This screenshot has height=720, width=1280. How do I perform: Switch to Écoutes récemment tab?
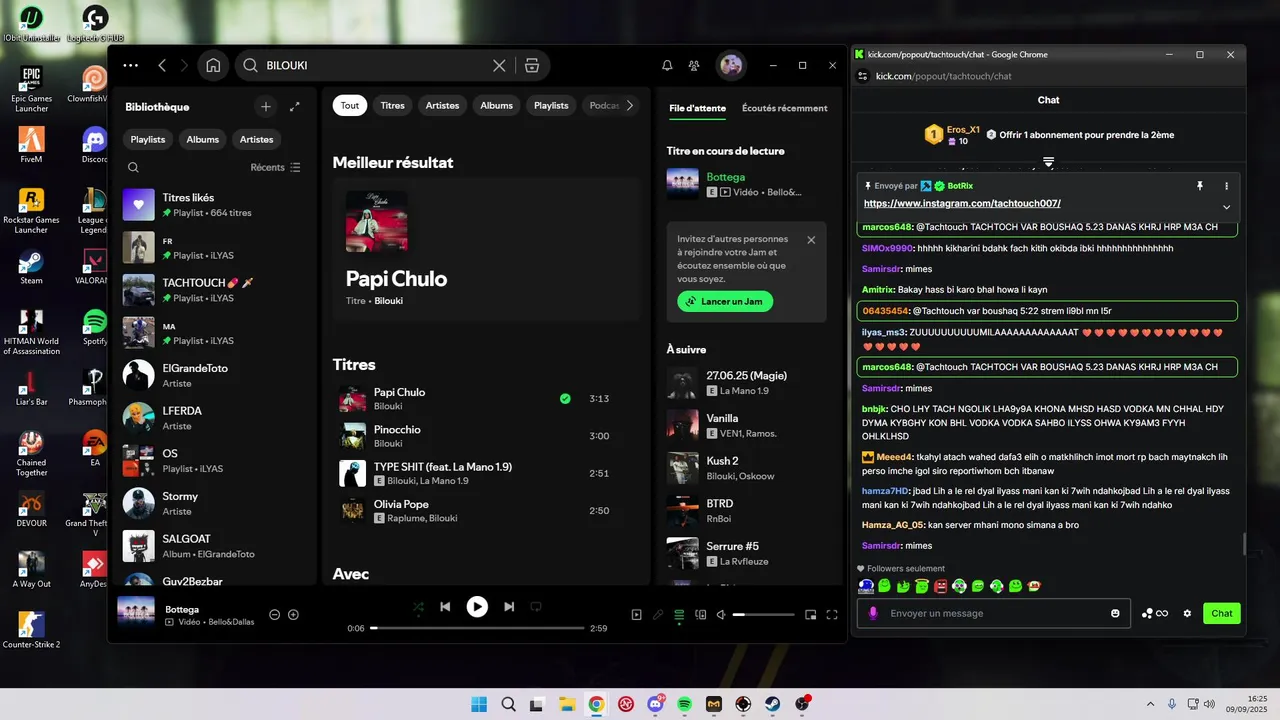tap(785, 108)
